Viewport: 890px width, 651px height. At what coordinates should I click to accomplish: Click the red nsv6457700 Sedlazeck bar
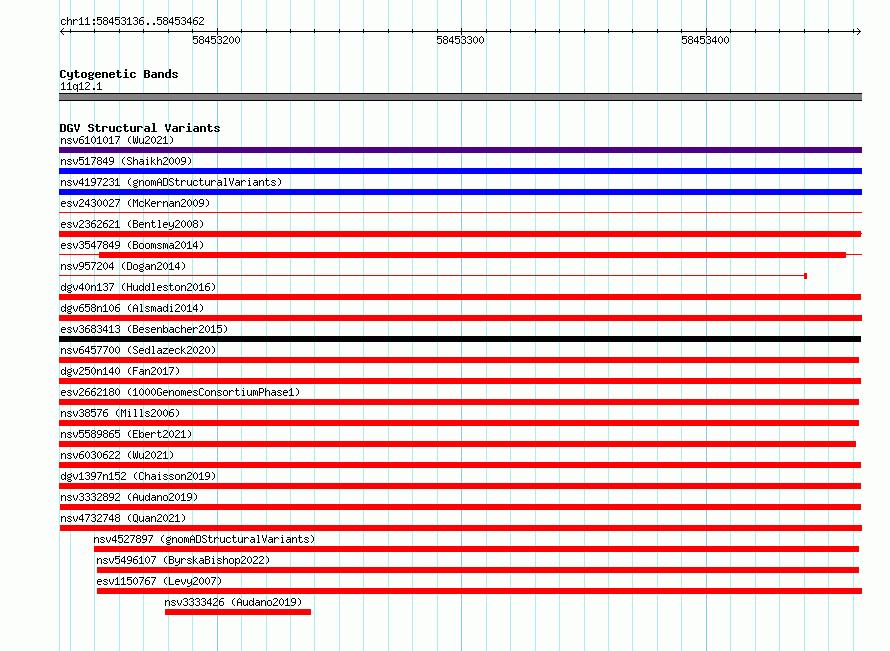click(x=459, y=360)
